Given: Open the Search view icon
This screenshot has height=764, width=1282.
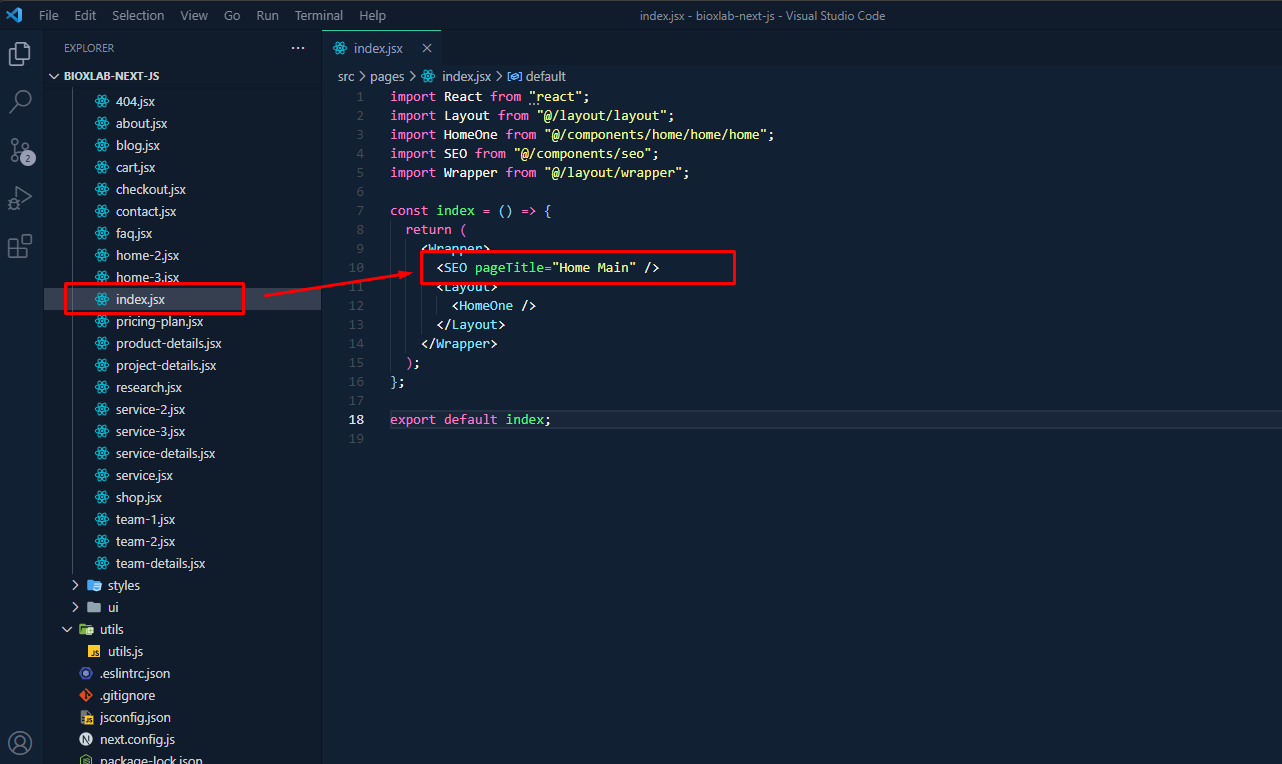Looking at the screenshot, I should [20, 102].
